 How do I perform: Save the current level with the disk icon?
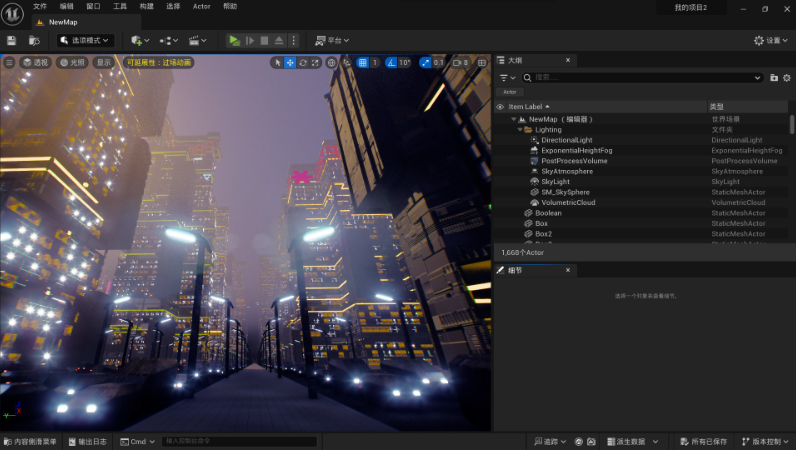tap(11, 41)
